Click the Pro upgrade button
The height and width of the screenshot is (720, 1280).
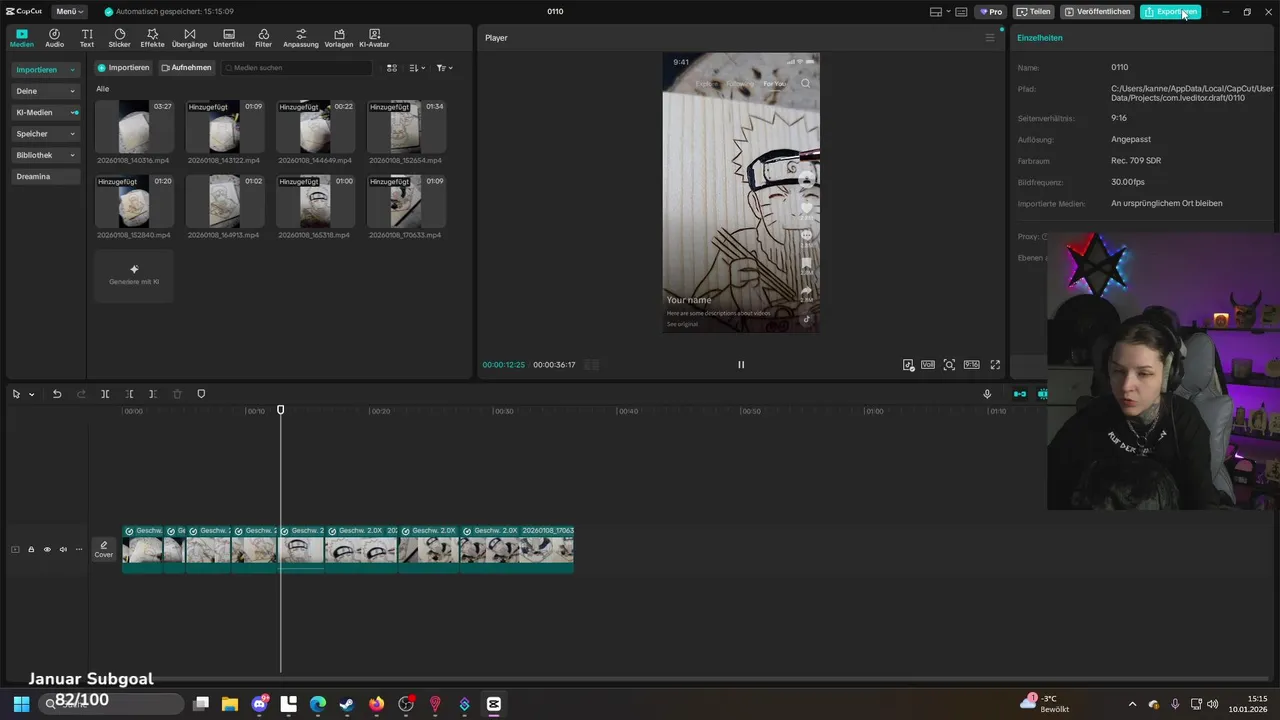point(991,12)
